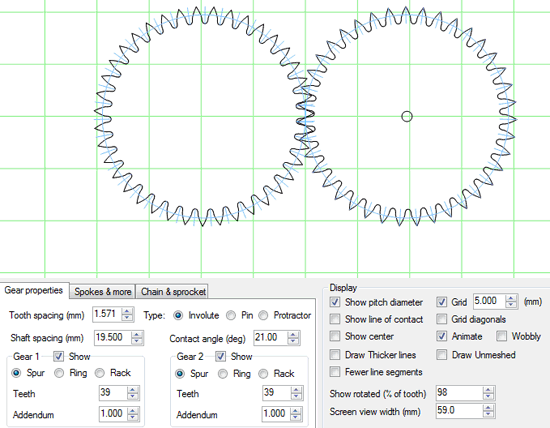Image resolution: width=550 pixels, height=428 pixels.
Task: Increase Screen view width
Action: tap(489, 407)
